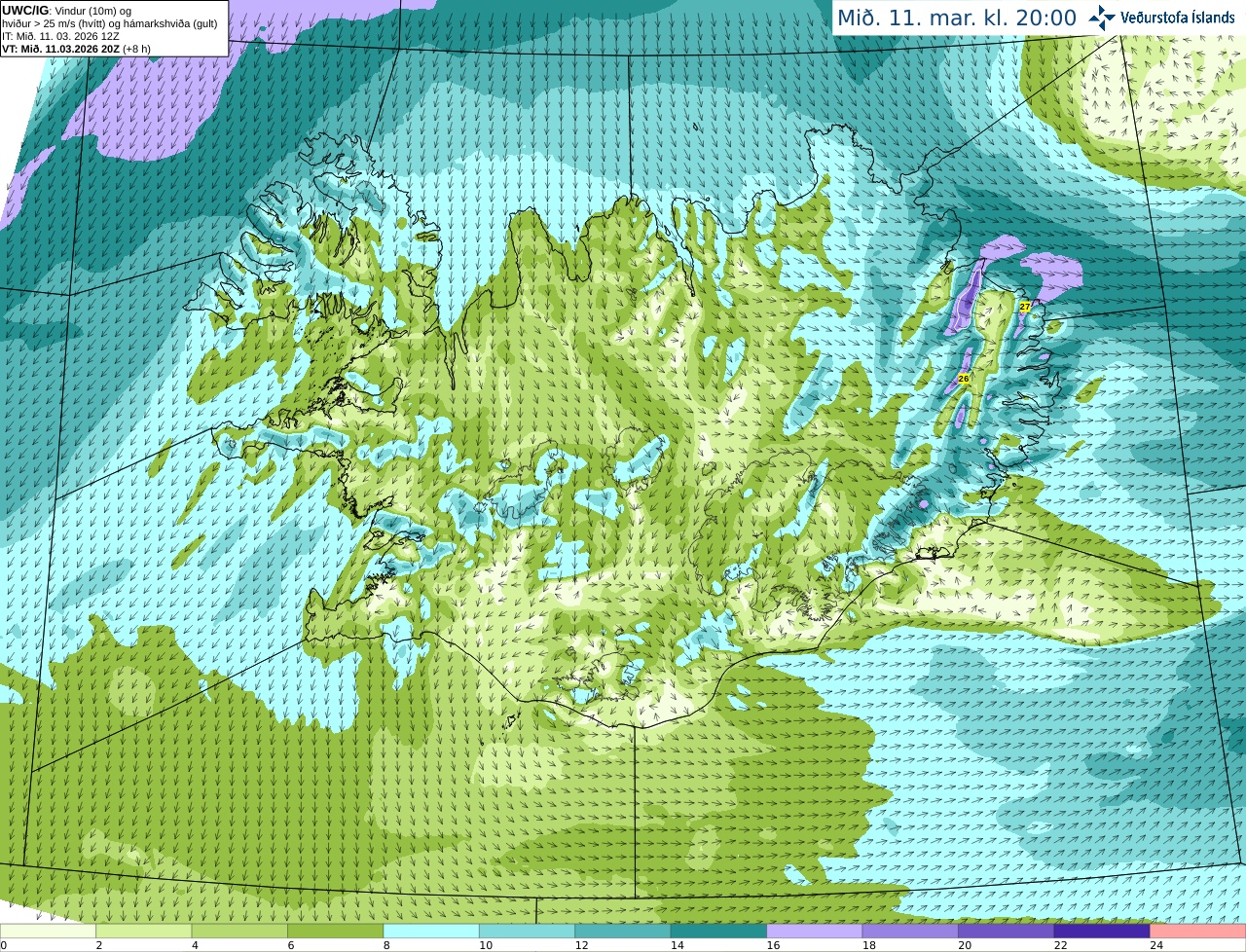Click the legend scale value '24'
The image size is (1246, 952).
[x=1156, y=945]
